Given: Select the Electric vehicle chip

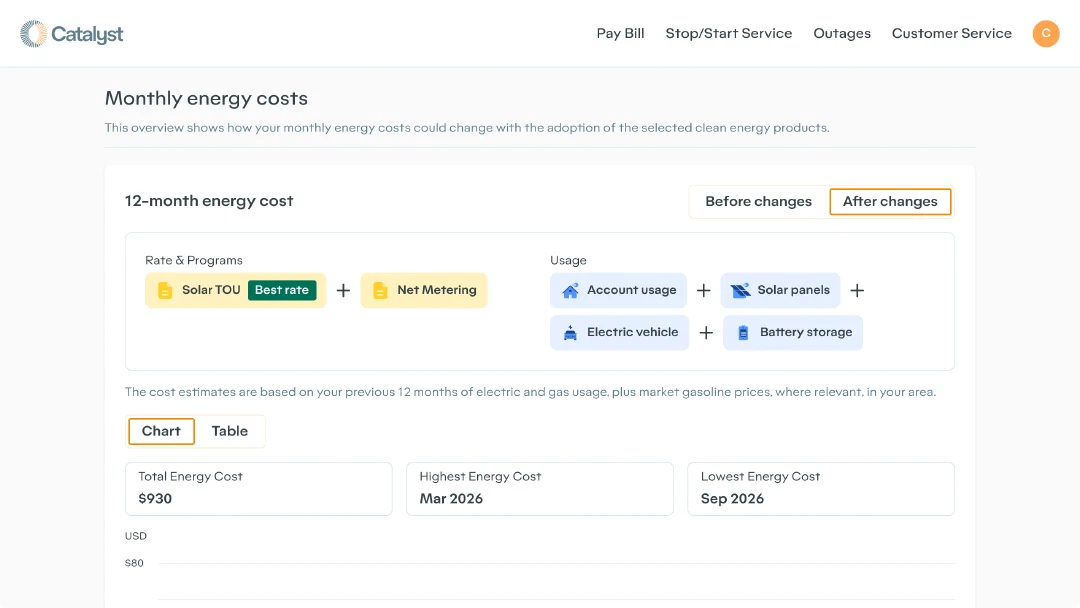Looking at the screenshot, I should (619, 333).
